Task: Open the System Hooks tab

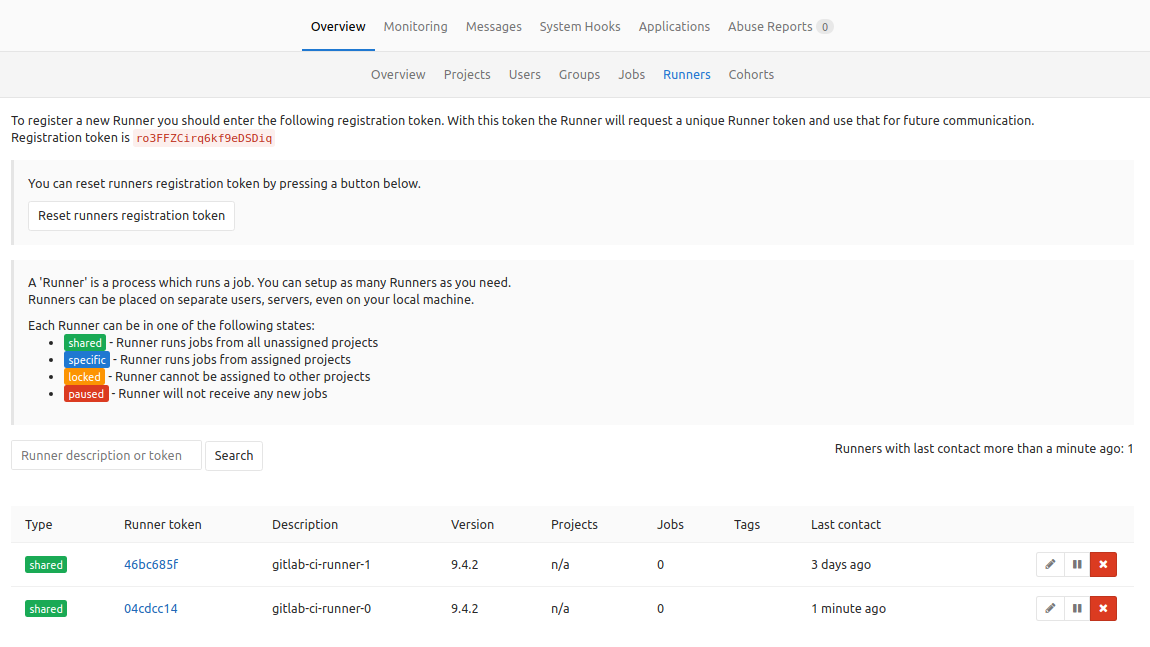Action: coord(579,26)
